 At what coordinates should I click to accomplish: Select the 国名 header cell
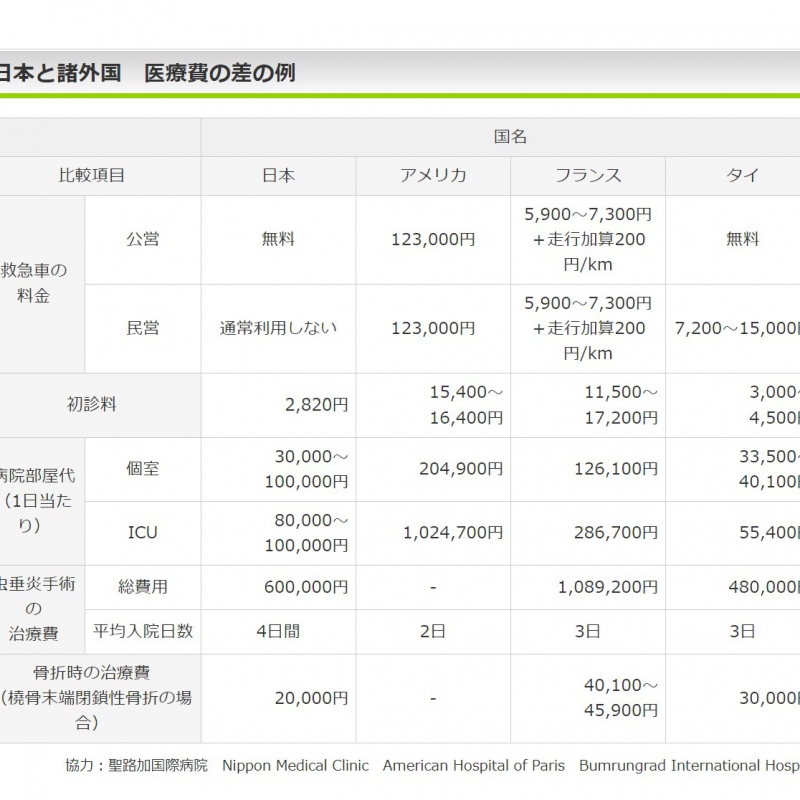510,137
